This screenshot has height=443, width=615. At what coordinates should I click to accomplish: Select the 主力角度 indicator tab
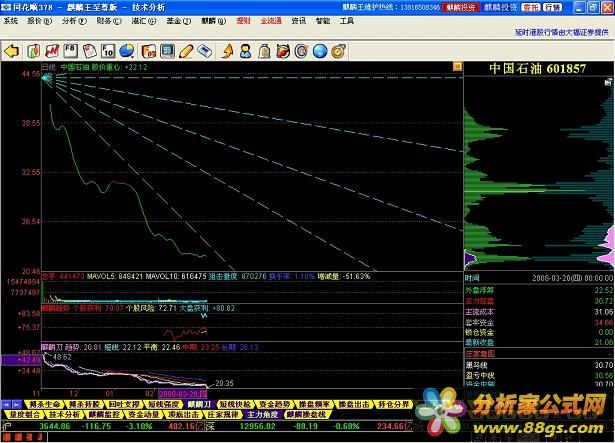[262, 414]
